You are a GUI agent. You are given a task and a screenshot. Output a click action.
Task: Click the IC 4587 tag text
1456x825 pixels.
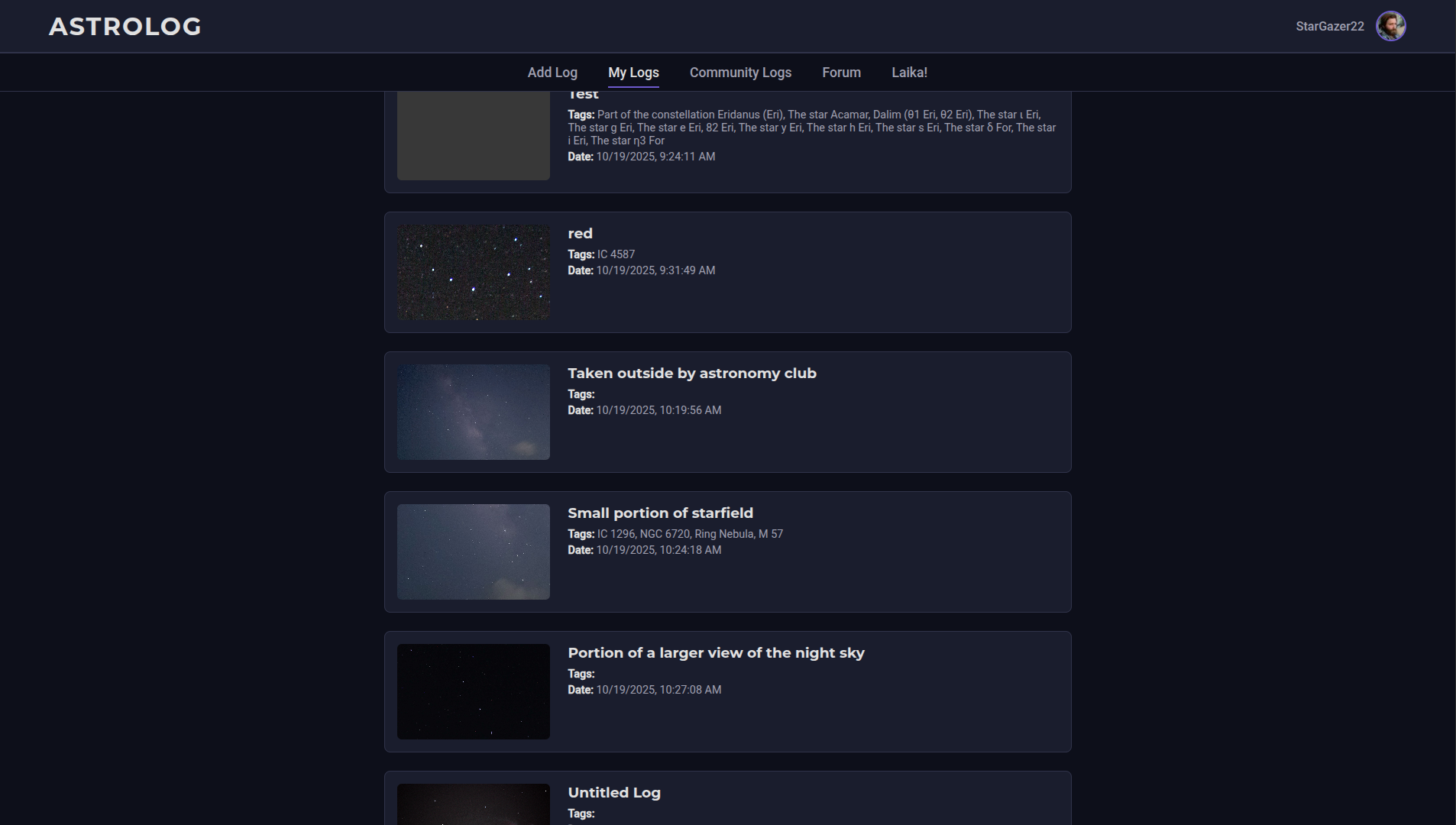click(x=616, y=254)
